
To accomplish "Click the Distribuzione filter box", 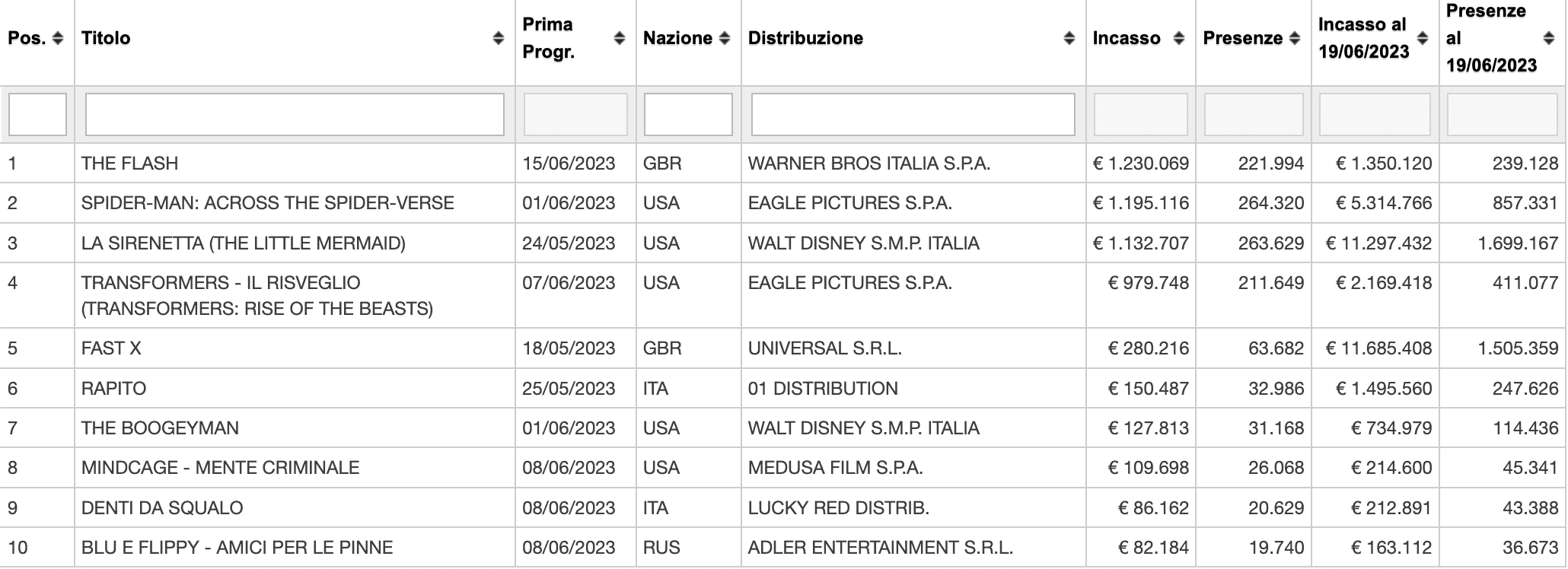I will pyautogui.click(x=913, y=114).
